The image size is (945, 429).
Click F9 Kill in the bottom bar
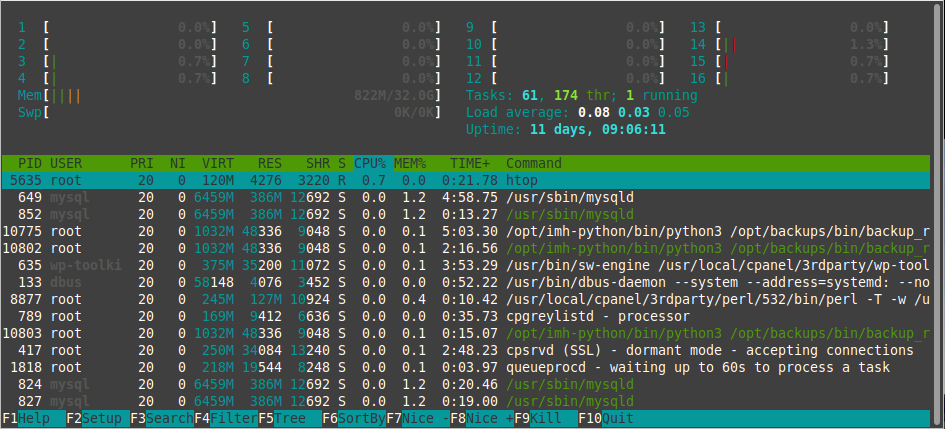(546, 418)
